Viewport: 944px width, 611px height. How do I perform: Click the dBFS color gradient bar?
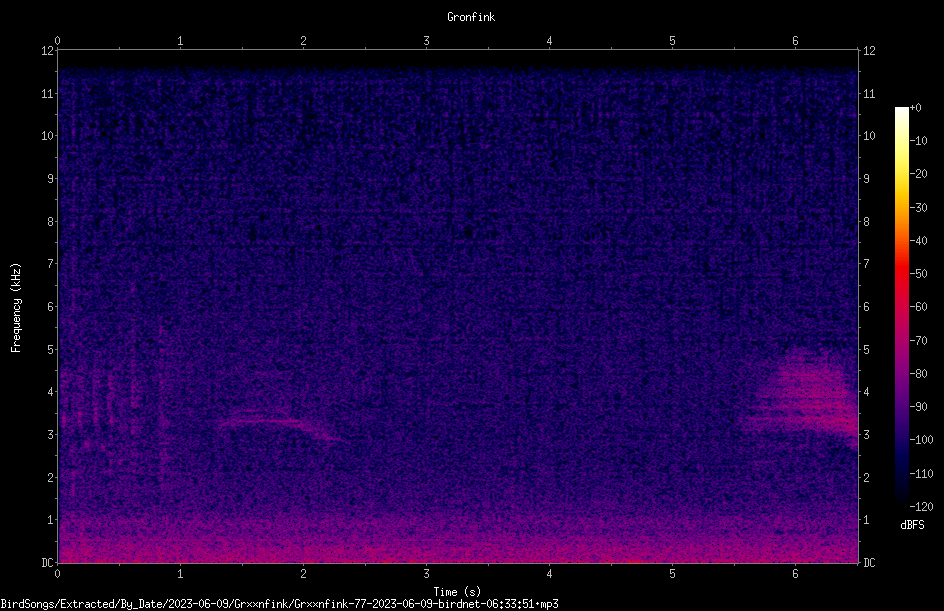[x=901, y=307]
